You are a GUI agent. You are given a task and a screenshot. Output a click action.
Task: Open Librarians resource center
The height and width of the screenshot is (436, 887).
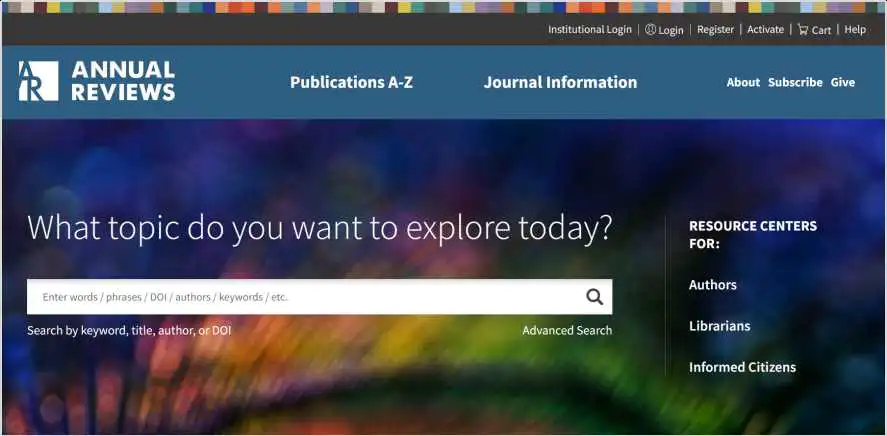[720, 326]
